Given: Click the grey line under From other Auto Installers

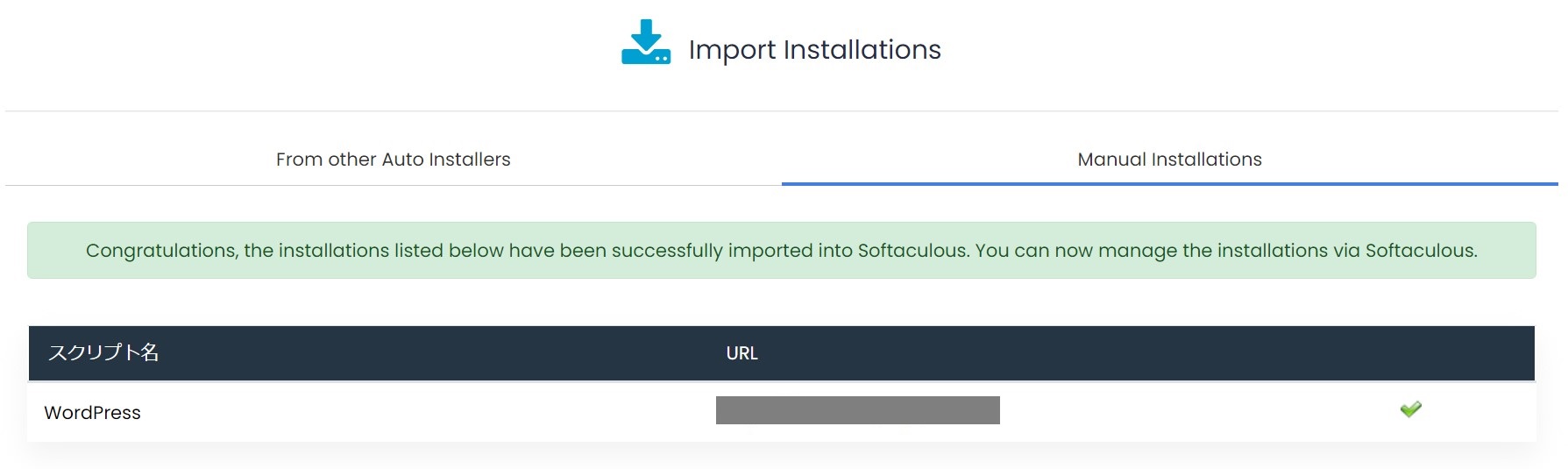Looking at the screenshot, I should click(393, 185).
